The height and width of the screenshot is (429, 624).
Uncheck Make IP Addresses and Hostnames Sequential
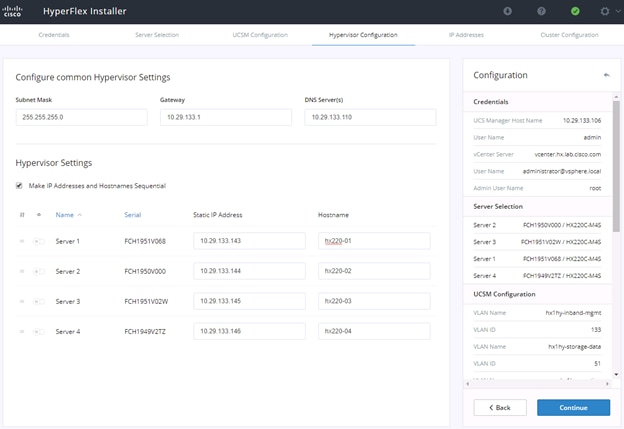click(19, 186)
